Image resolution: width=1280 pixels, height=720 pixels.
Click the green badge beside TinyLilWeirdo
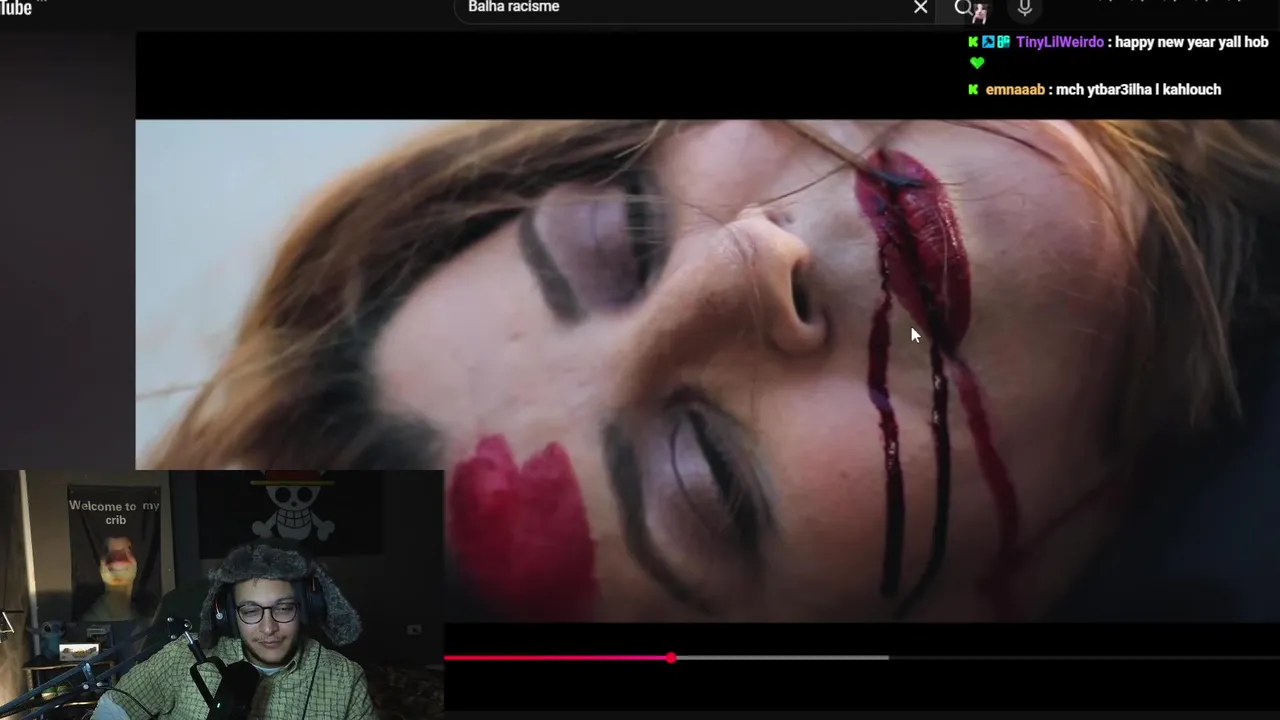pos(973,42)
